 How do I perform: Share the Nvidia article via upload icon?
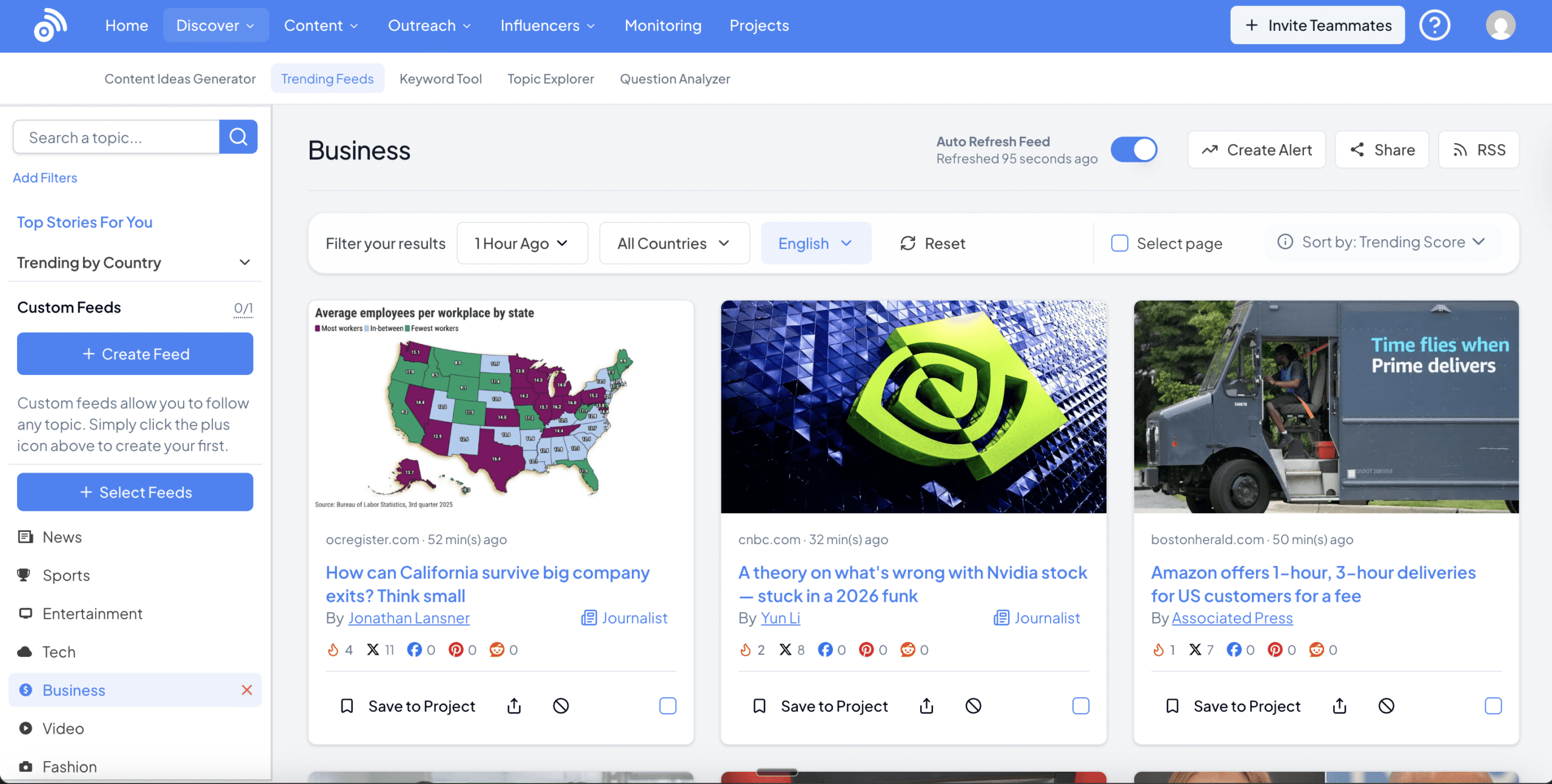coord(926,706)
